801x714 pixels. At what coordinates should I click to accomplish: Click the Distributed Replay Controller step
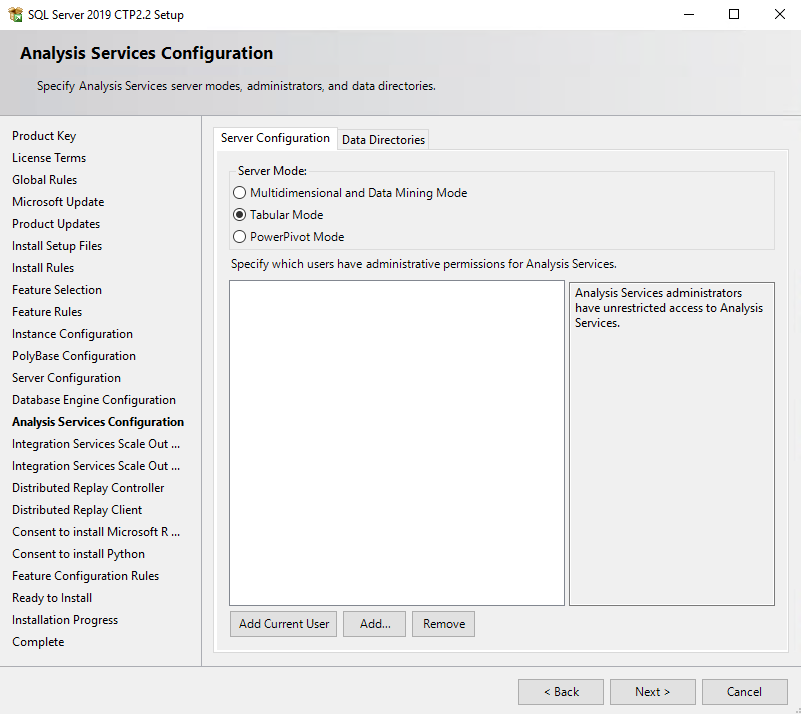(x=88, y=488)
